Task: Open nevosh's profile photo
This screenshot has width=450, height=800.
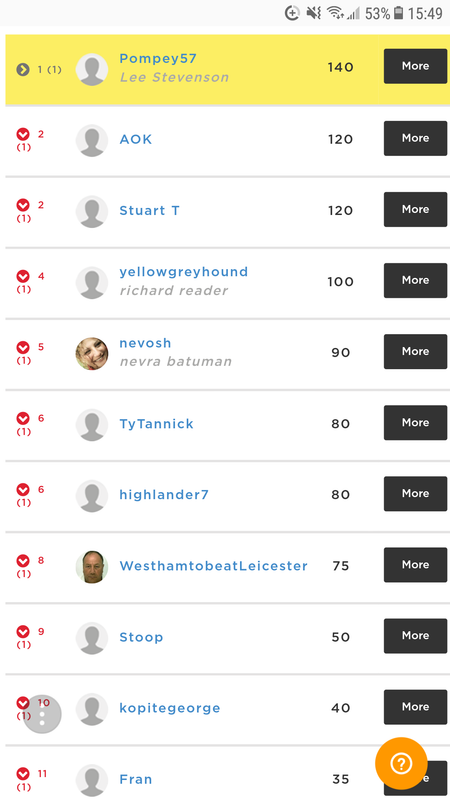Action: point(92,353)
